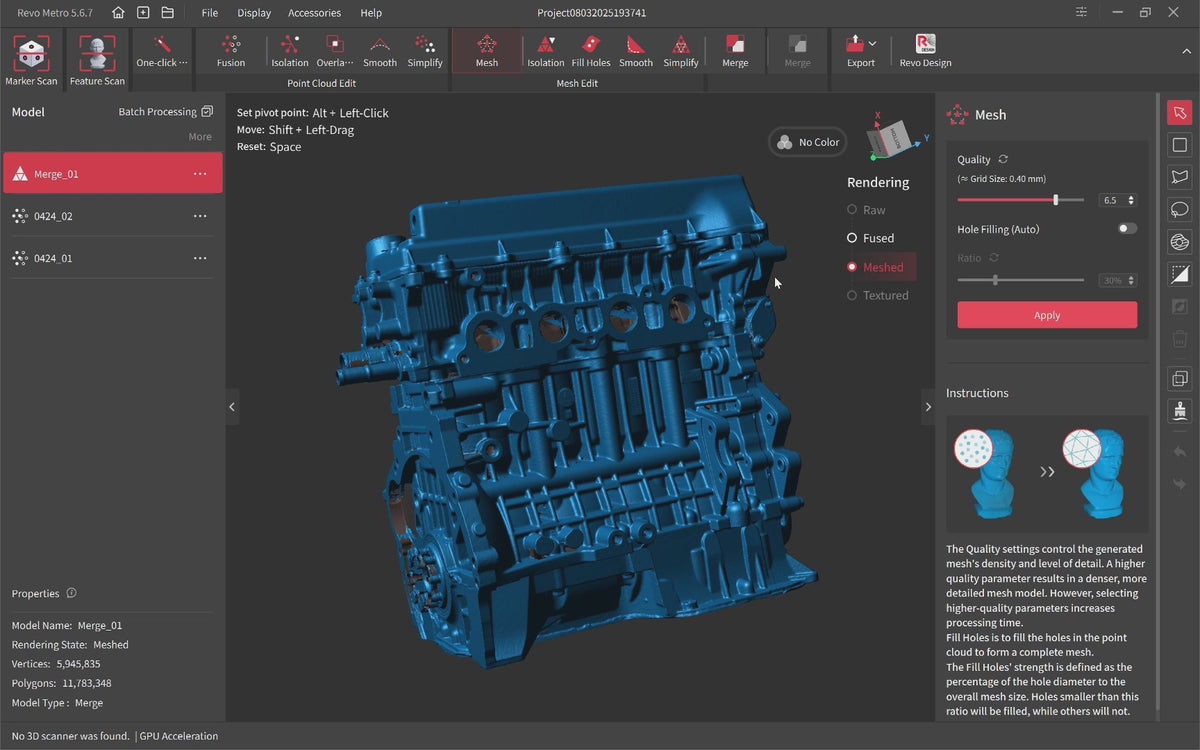Collapse the left panel with the arrow
This screenshot has width=1200, height=750.
[x=232, y=406]
